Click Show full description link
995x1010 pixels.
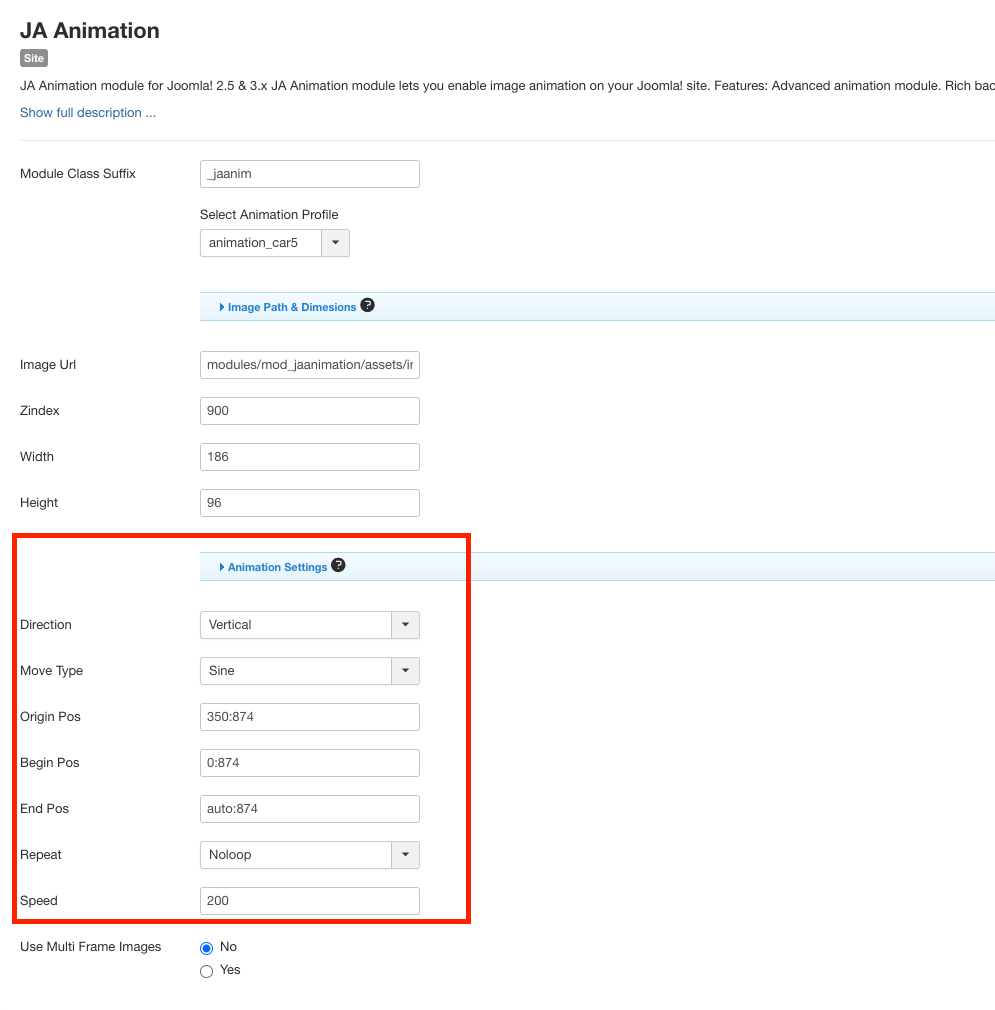coord(88,113)
